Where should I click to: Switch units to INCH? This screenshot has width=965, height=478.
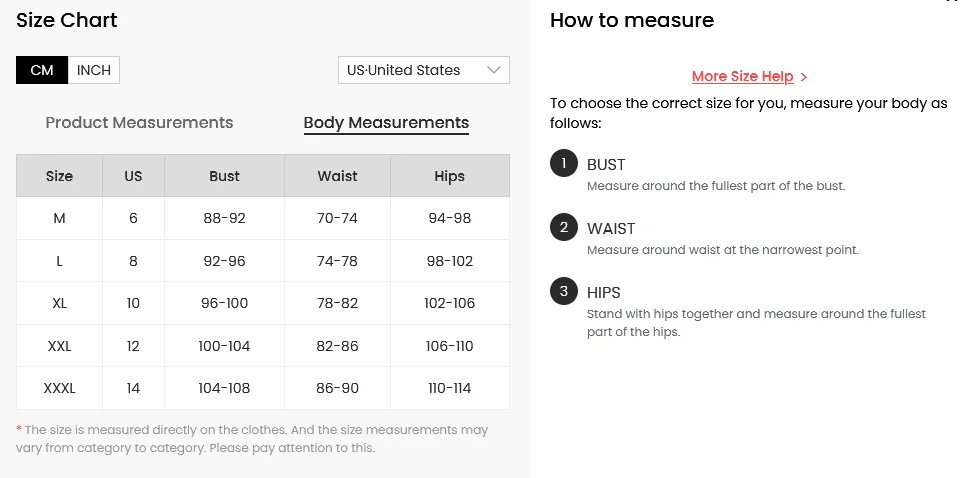[94, 70]
